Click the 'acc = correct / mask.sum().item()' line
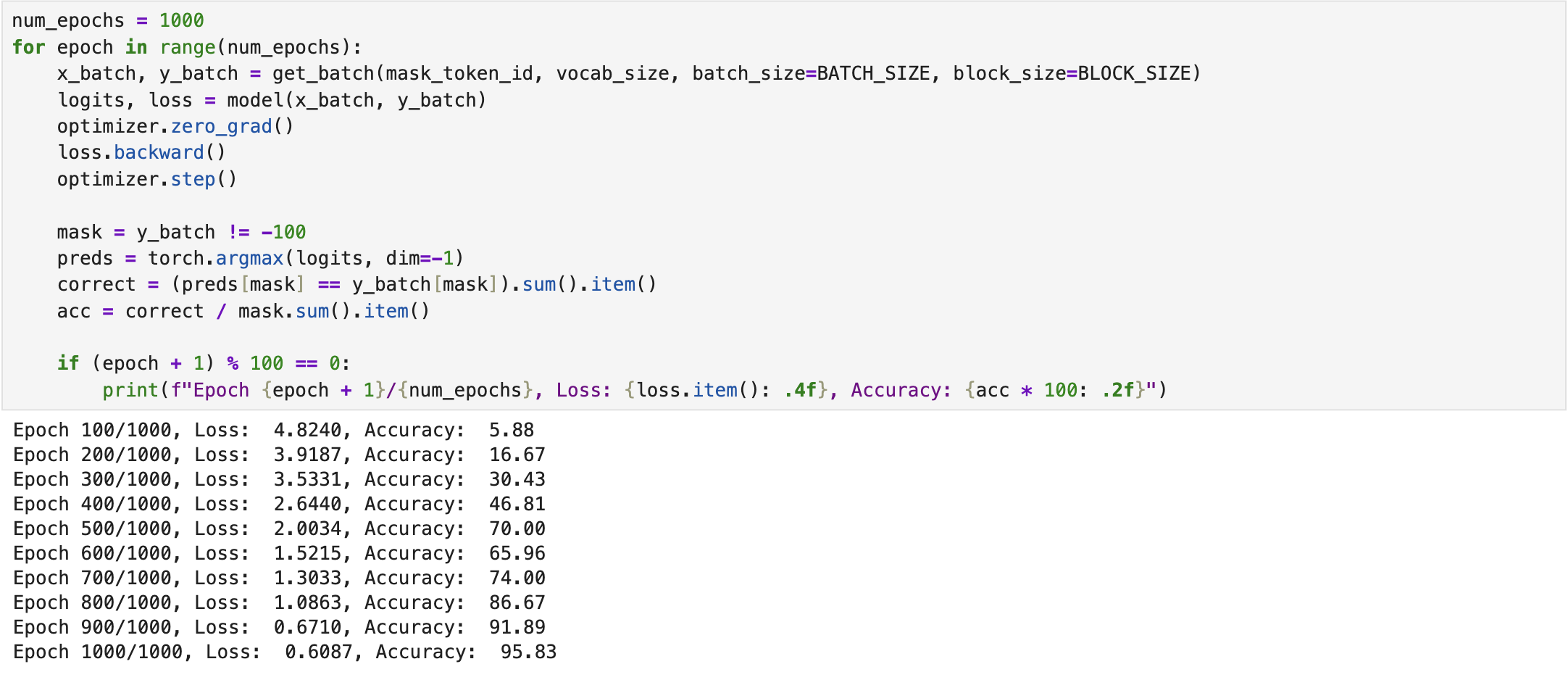1568x680 pixels. click(x=243, y=312)
